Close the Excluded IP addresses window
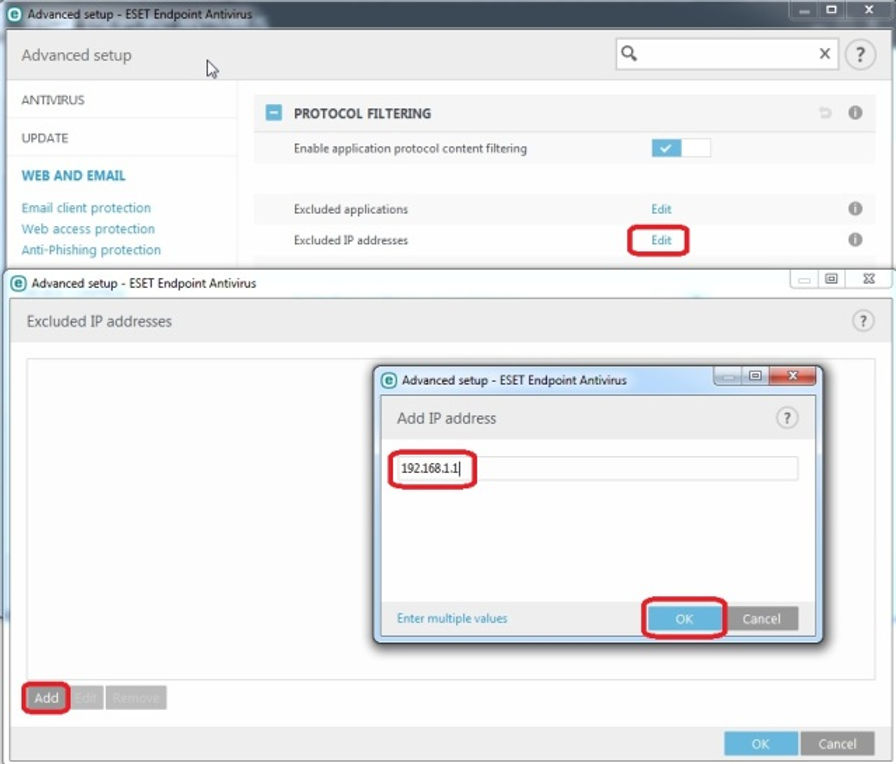This screenshot has height=764, width=896. point(869,279)
